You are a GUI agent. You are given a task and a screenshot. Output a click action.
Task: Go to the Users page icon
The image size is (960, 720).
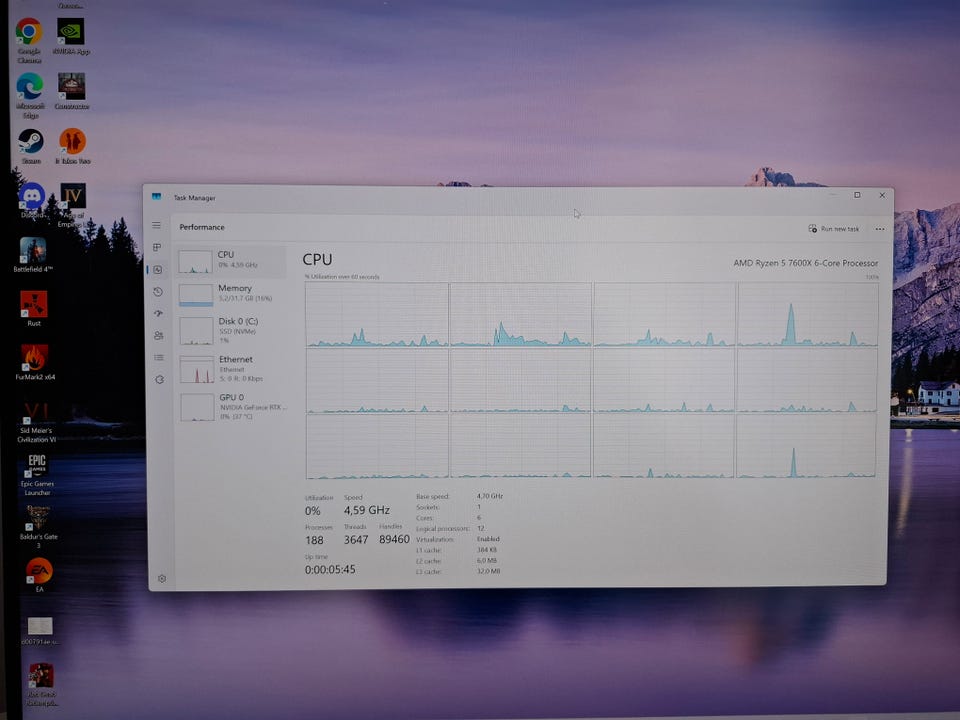click(x=159, y=336)
